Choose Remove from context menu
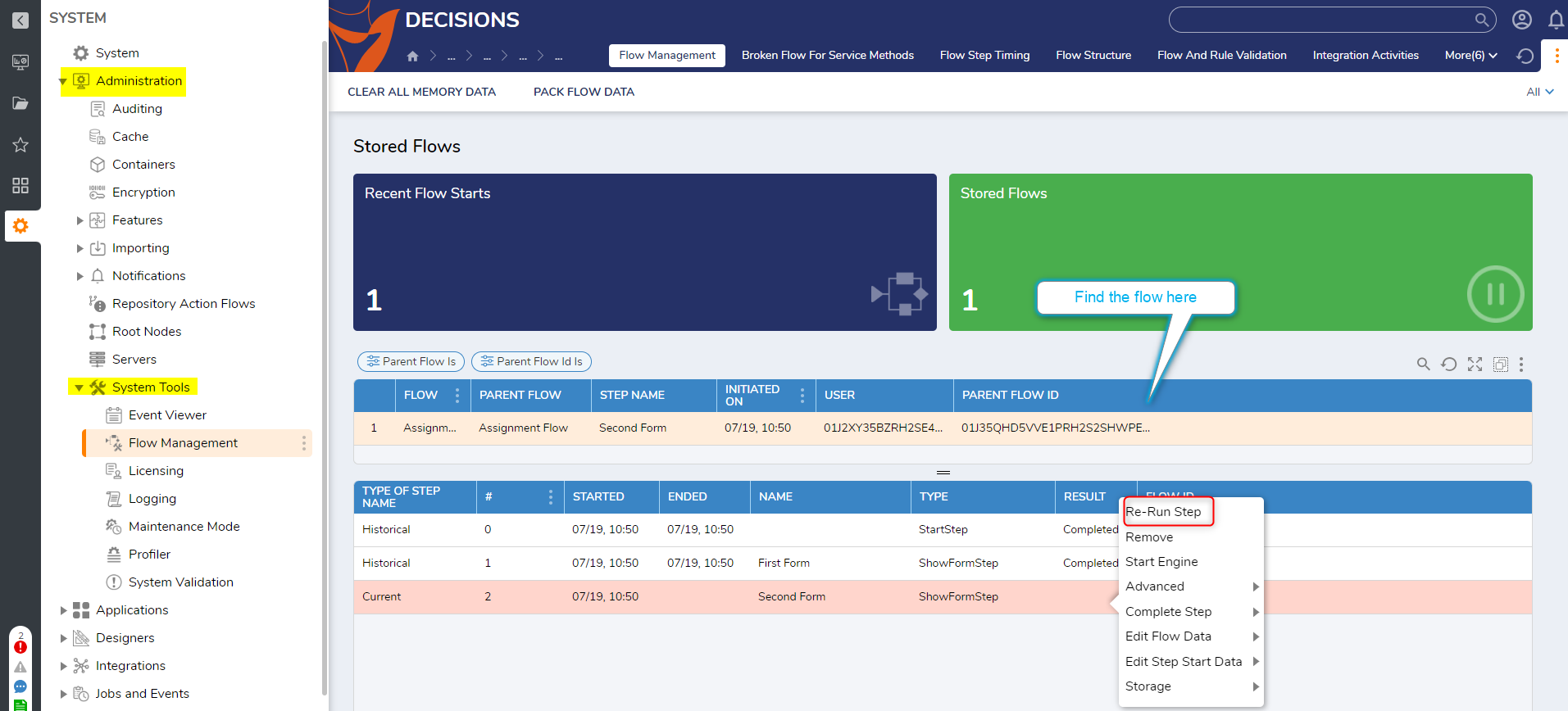The height and width of the screenshot is (711, 1568). coord(1149,537)
